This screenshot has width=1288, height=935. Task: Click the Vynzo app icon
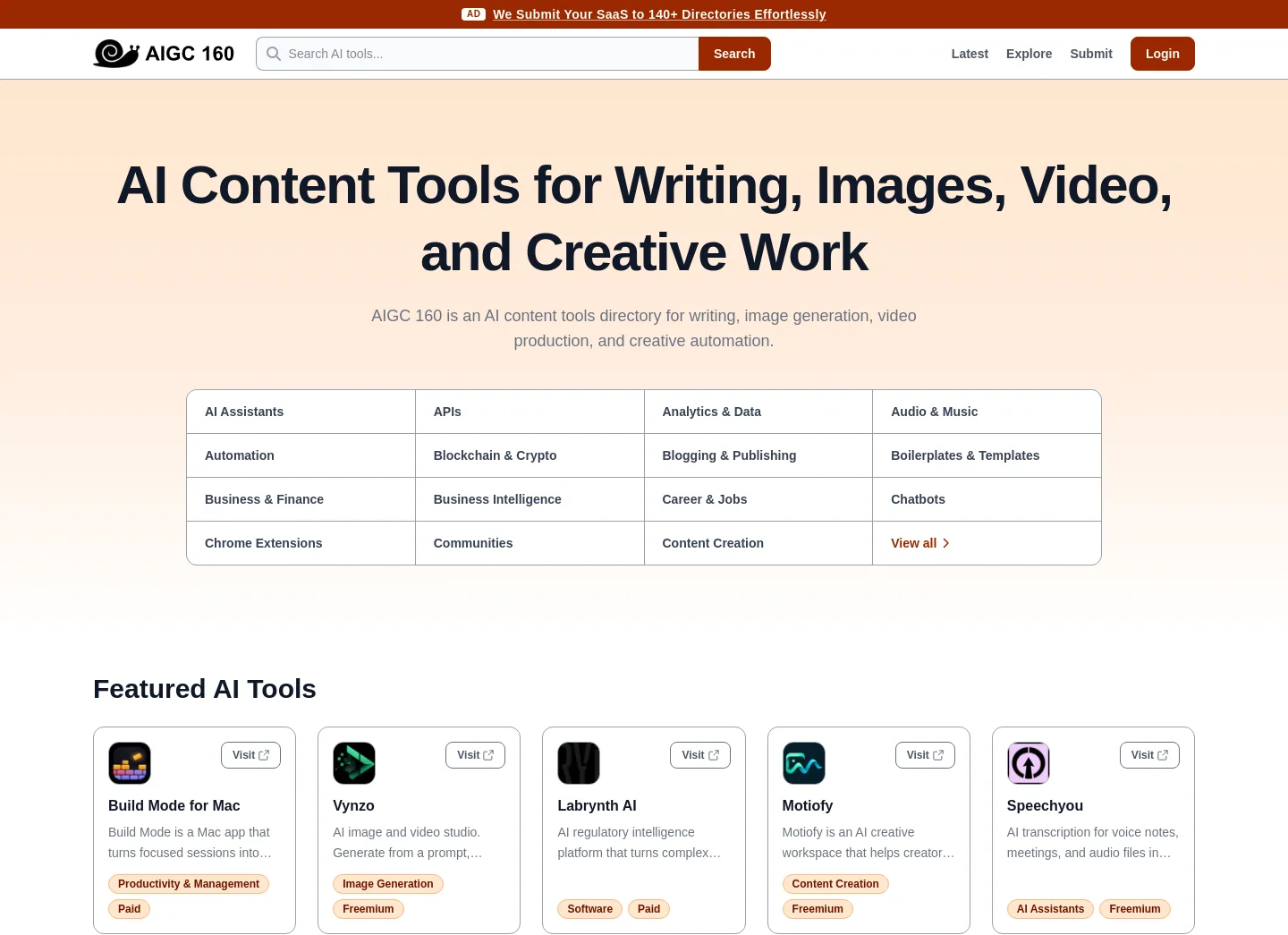point(354,763)
